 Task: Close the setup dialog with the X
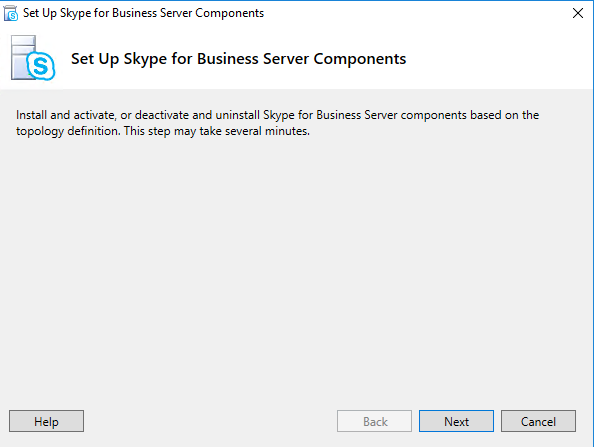pyautogui.click(x=578, y=13)
